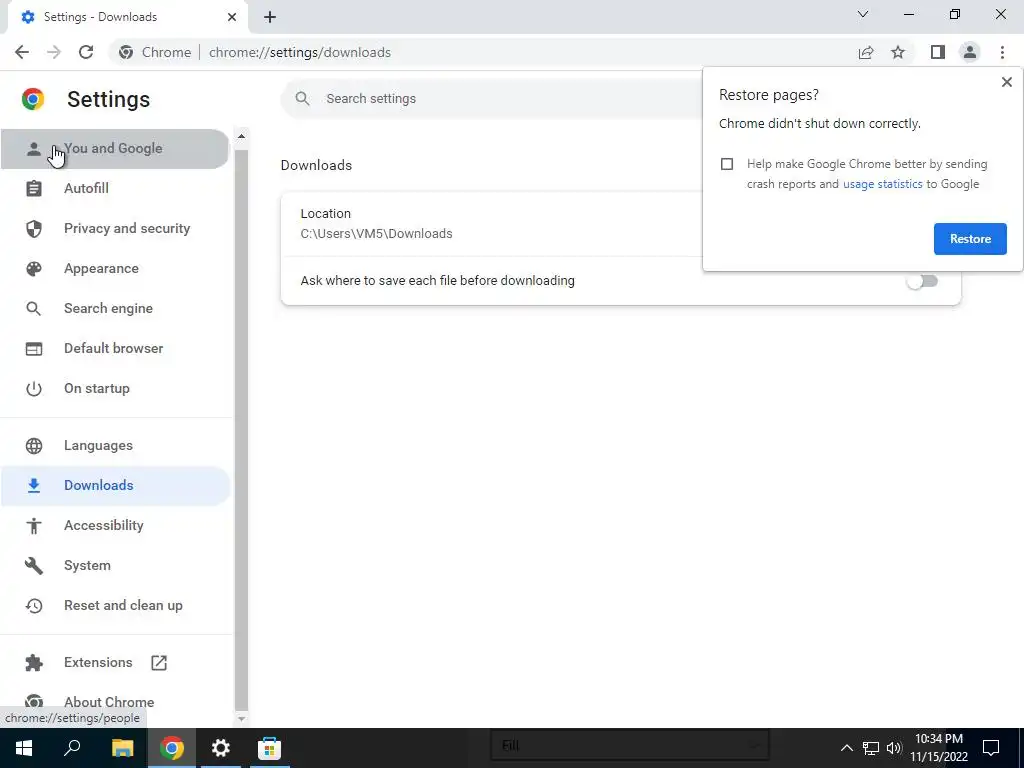This screenshot has height=768, width=1024.
Task: Click the browser back arrow
Action: coord(22,52)
